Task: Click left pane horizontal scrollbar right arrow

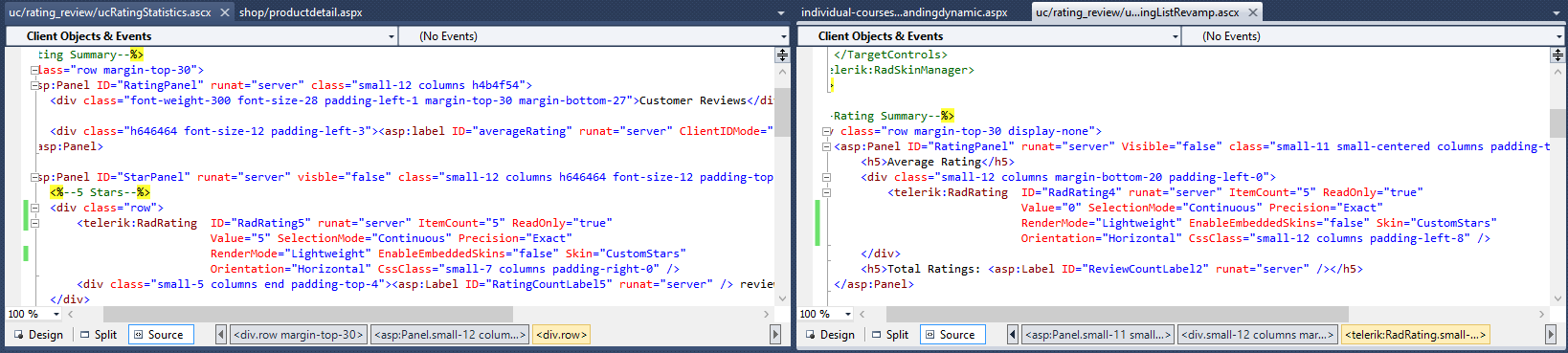Action: click(767, 314)
